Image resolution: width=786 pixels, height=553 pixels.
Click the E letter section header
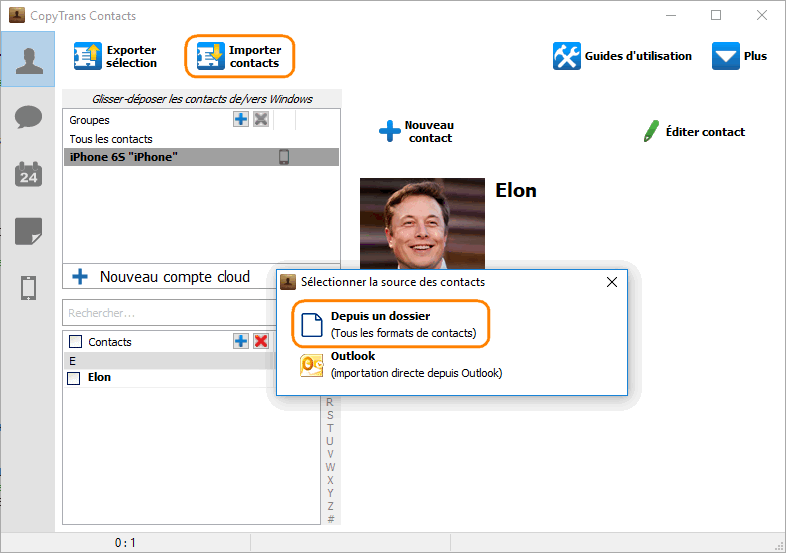pyautogui.click(x=170, y=361)
